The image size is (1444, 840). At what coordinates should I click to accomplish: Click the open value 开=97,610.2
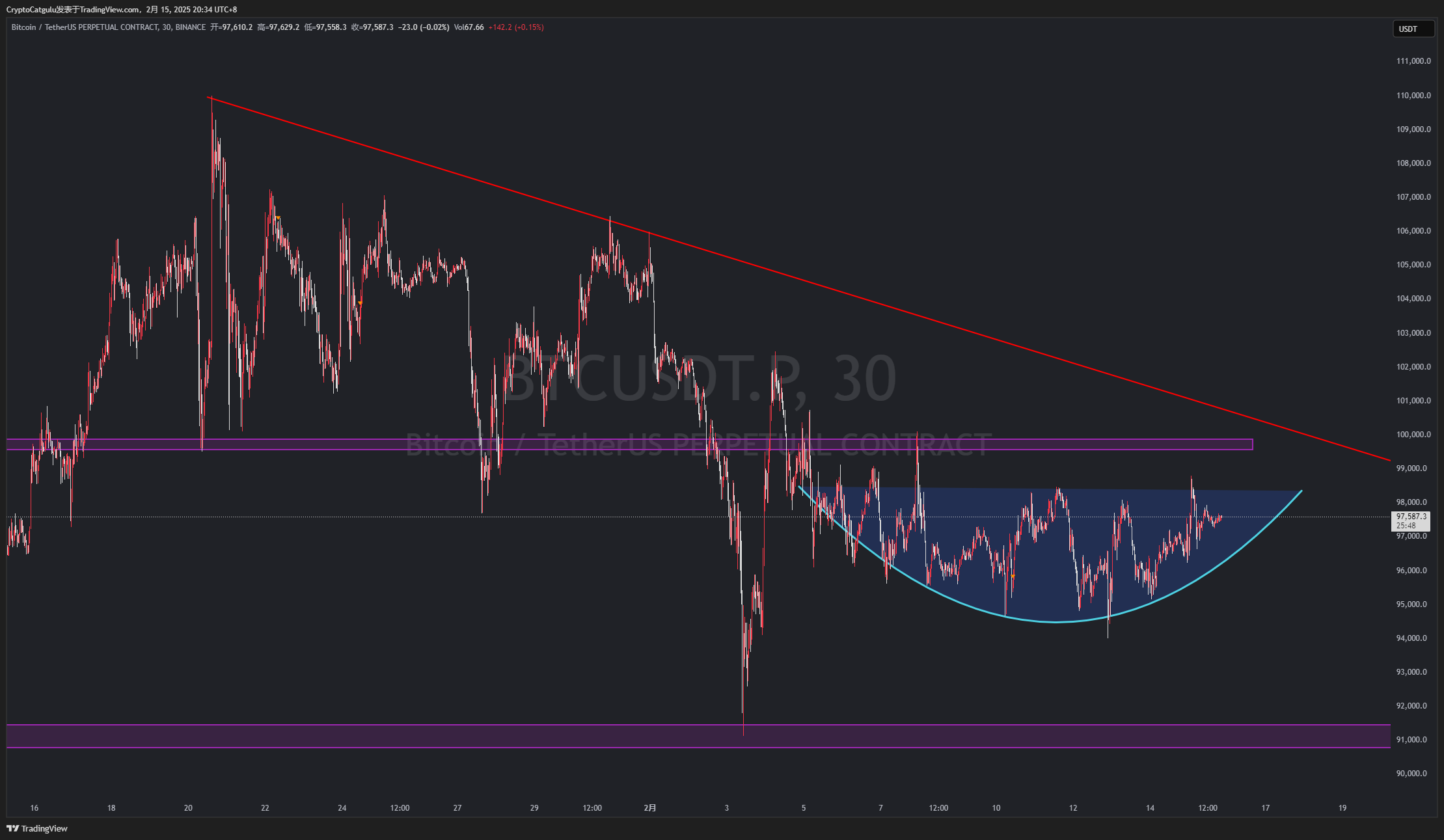click(231, 27)
